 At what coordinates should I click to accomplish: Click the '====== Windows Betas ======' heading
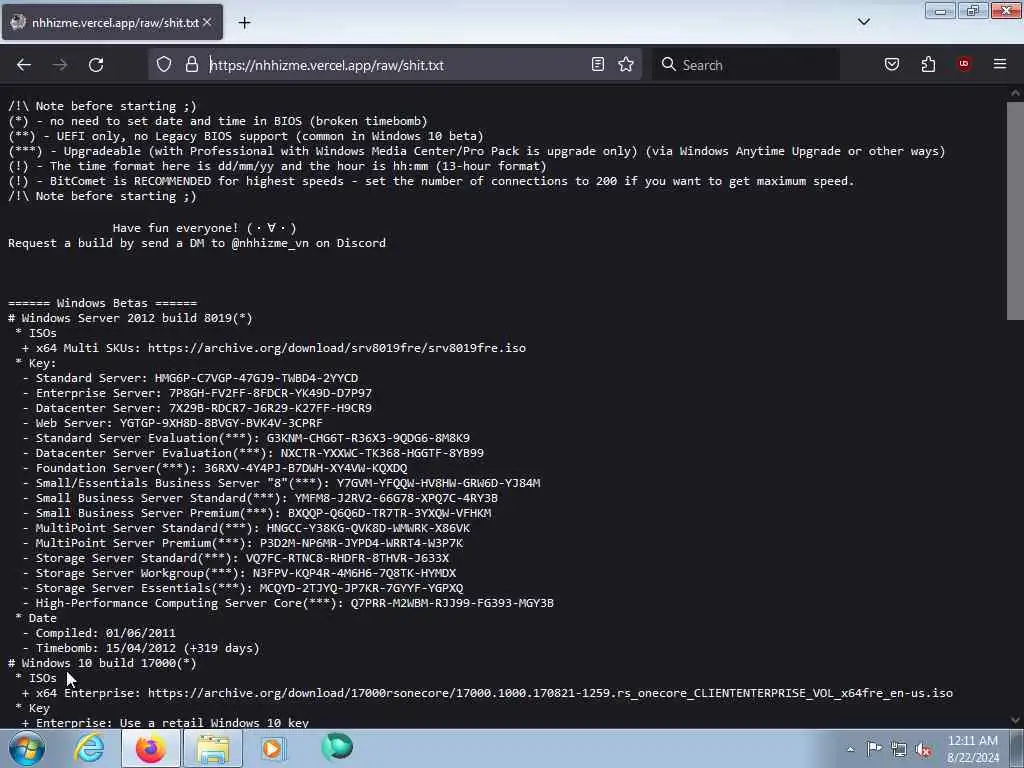tap(103, 303)
